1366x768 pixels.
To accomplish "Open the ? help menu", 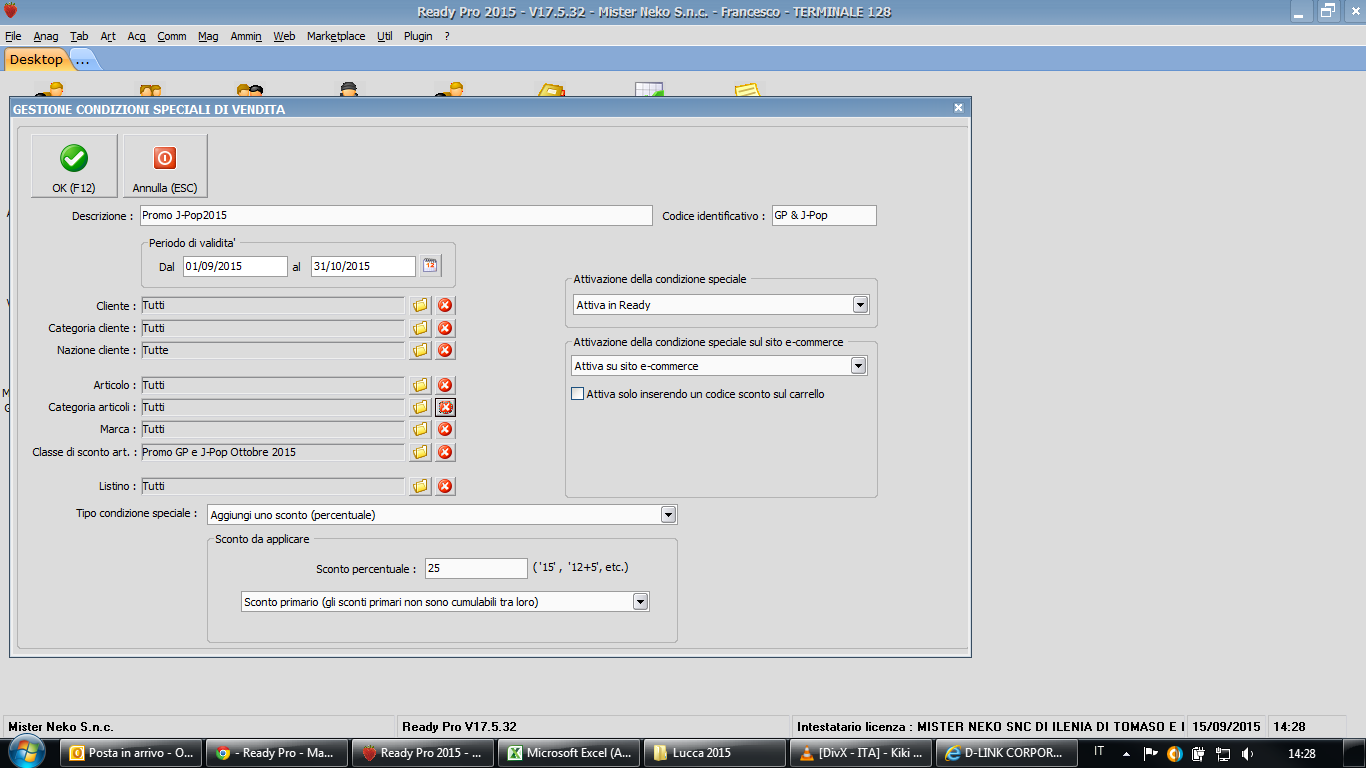I will 447,36.
